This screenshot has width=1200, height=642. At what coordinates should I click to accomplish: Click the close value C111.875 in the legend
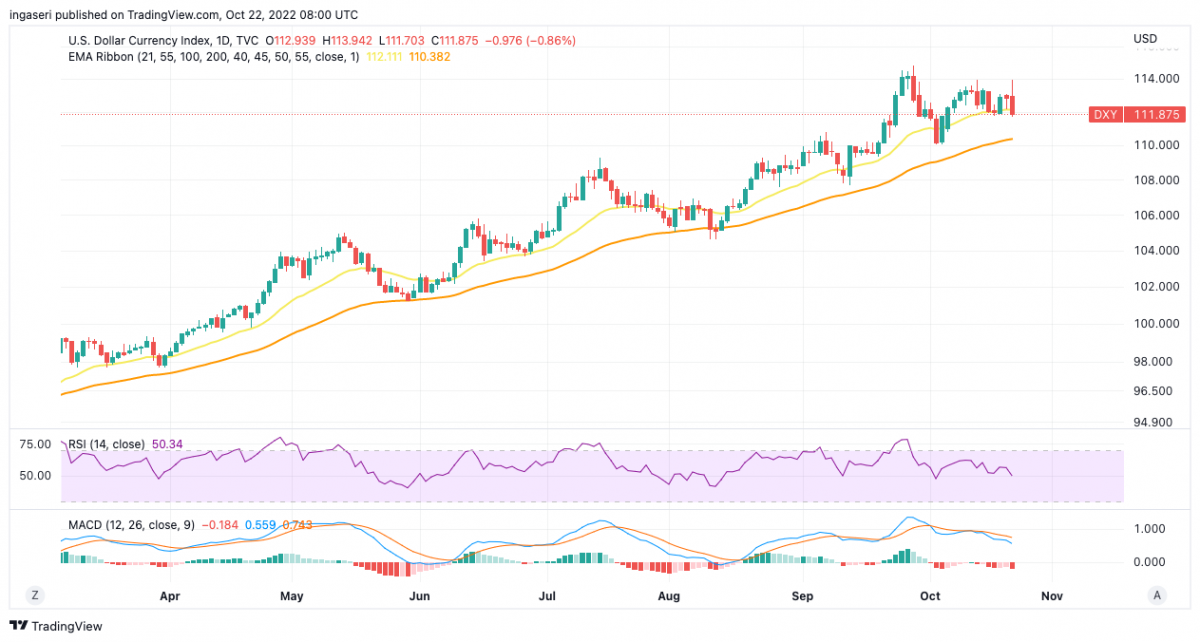[455, 40]
